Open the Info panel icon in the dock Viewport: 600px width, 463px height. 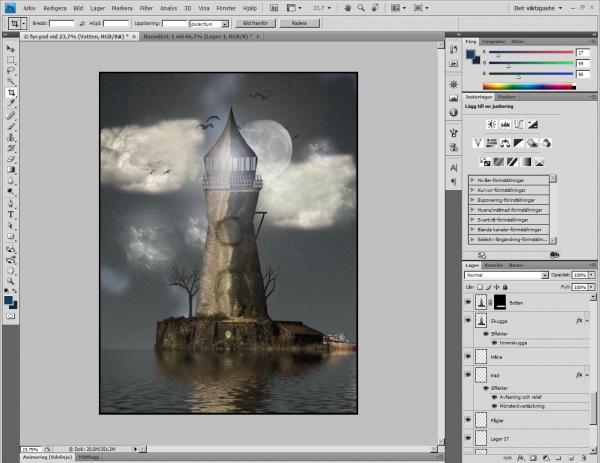click(x=453, y=112)
